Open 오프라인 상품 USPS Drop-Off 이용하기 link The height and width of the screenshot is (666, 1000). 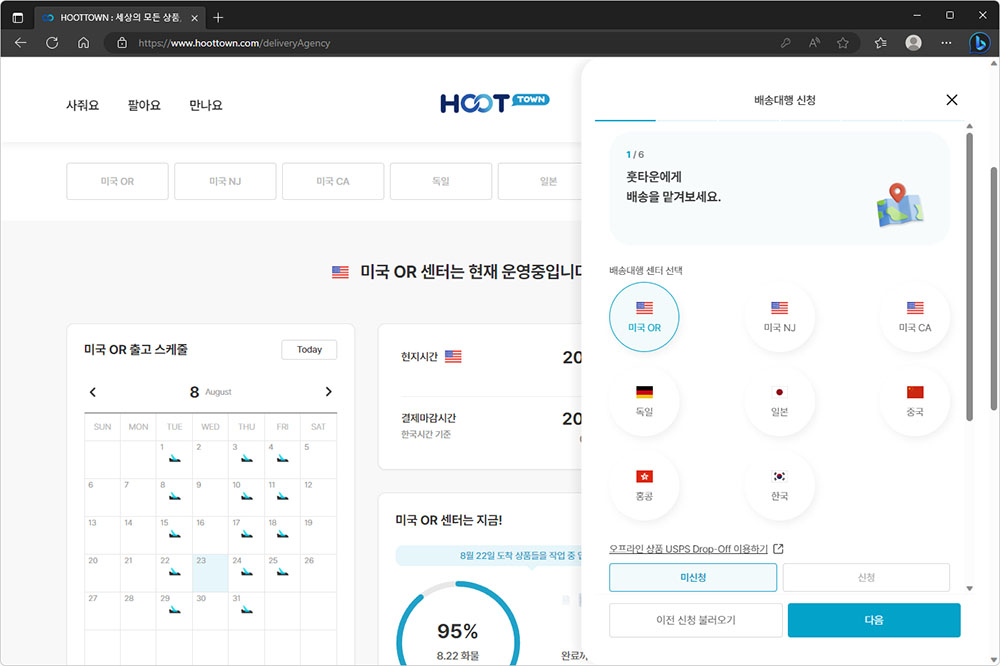688,549
